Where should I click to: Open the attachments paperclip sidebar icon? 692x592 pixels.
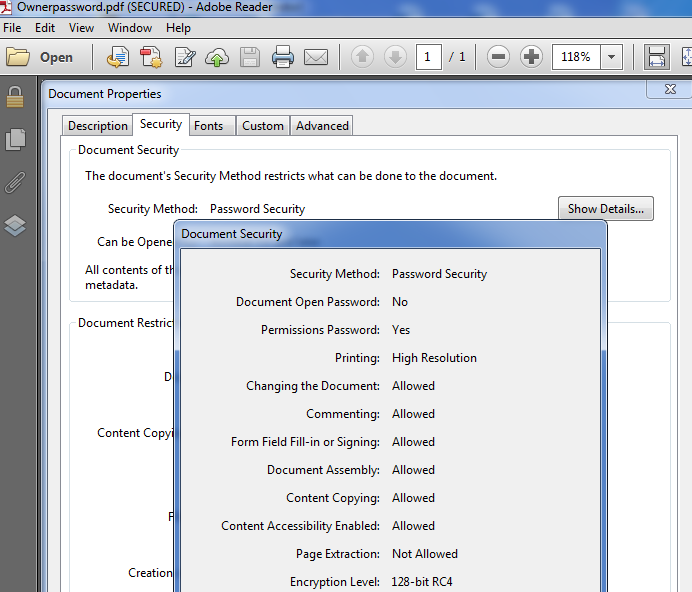pyautogui.click(x=15, y=182)
